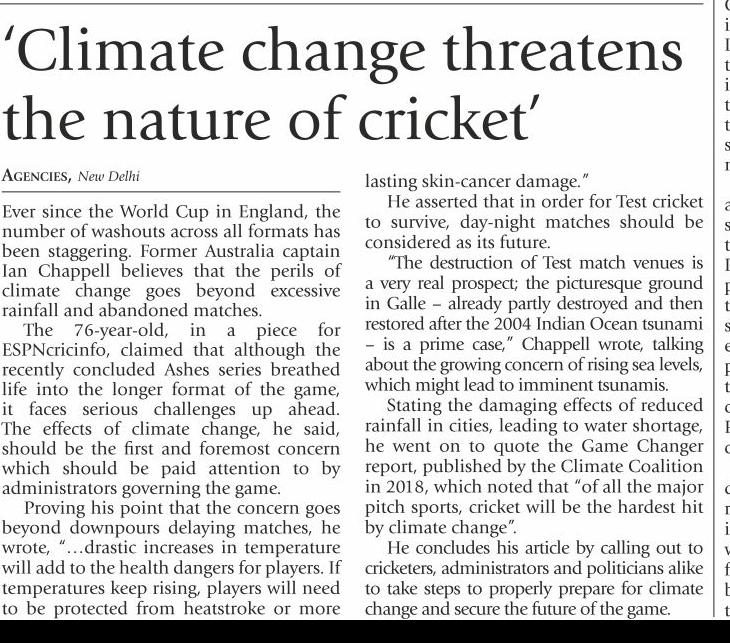Click the paragraph starting 'Stating the damaging effects'
The image size is (730, 643).
533,465
